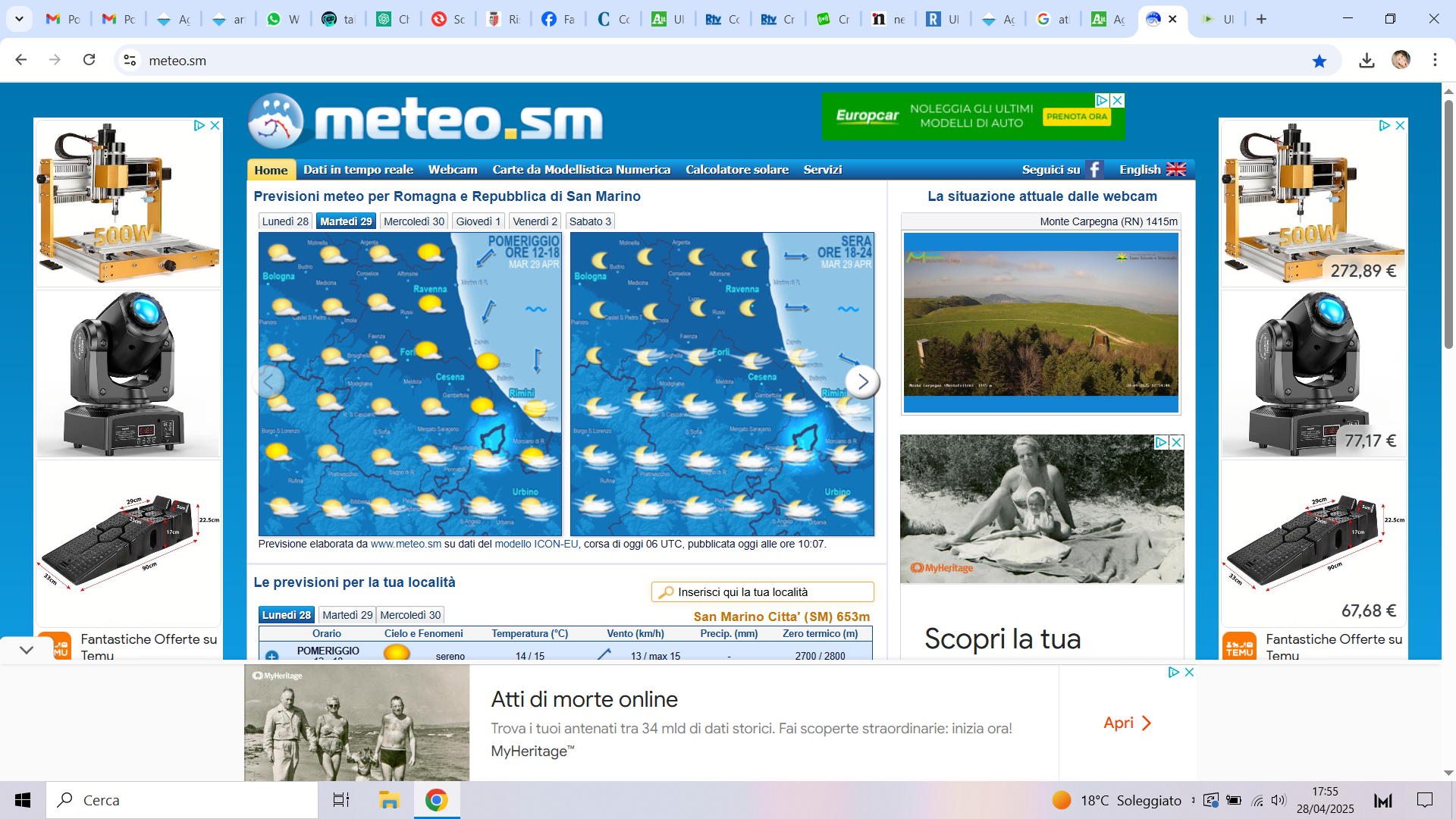Click the Europcar Prenota Ora button
Image resolution: width=1456 pixels, height=819 pixels.
(1076, 116)
